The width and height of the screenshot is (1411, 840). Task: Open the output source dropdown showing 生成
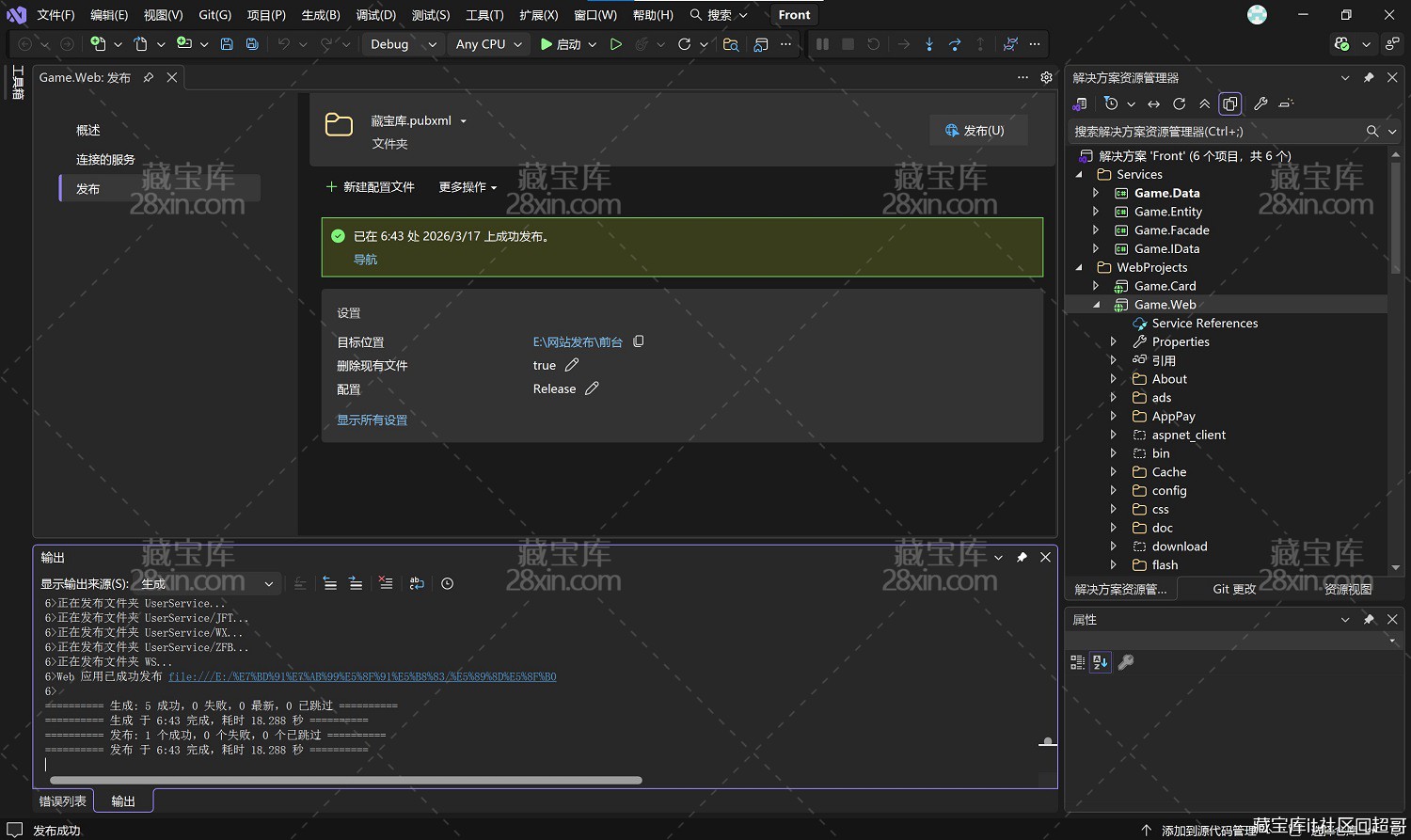pyautogui.click(x=207, y=584)
